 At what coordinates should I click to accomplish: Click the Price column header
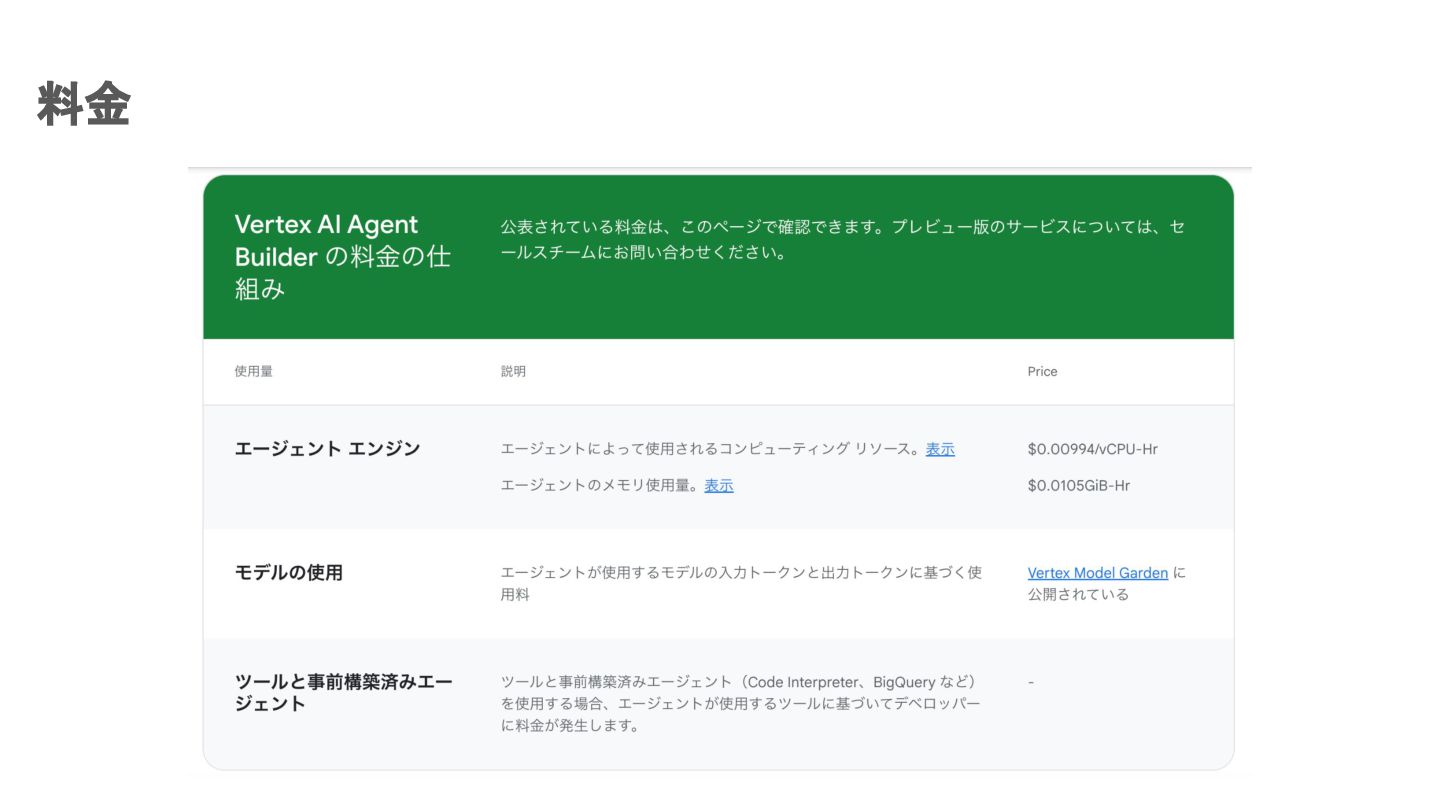point(1042,372)
